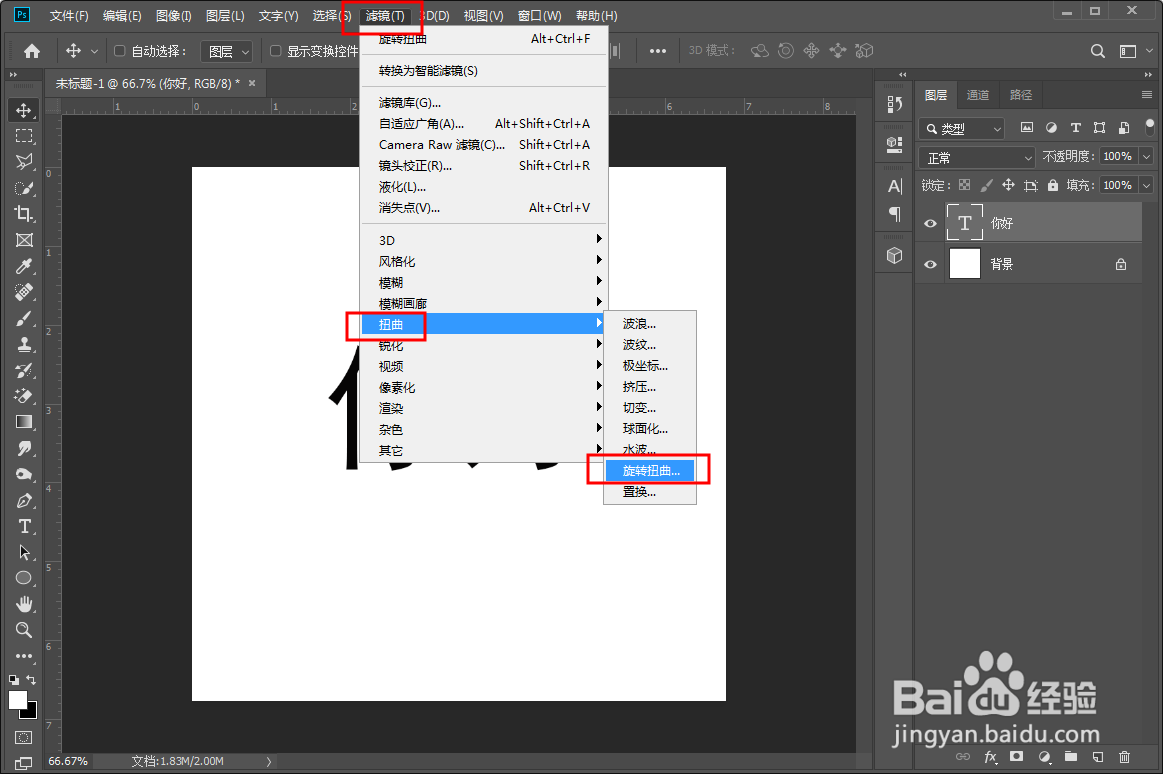Choose 球面化... filter

pos(650,429)
